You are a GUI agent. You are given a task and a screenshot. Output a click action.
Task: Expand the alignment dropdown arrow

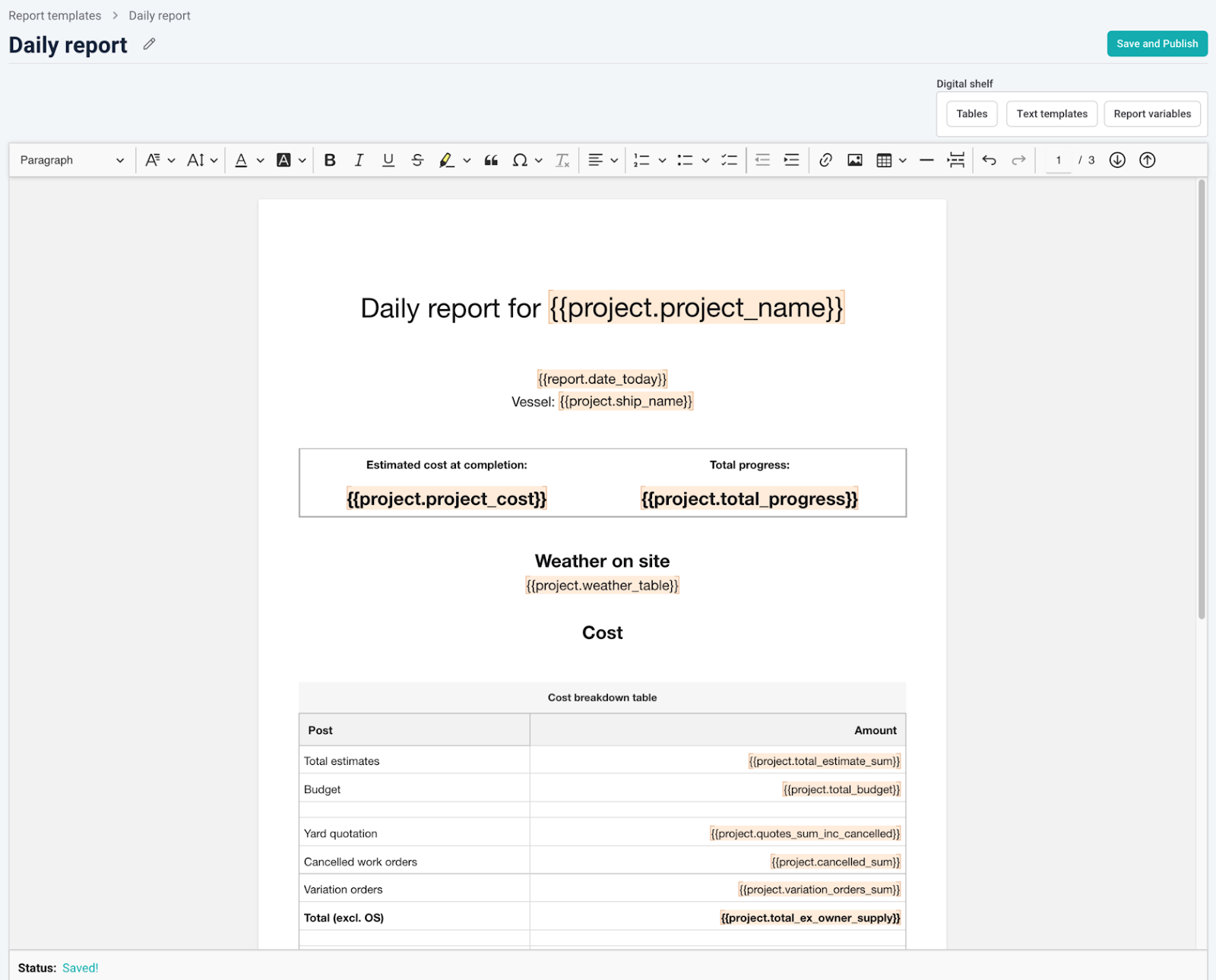614,160
